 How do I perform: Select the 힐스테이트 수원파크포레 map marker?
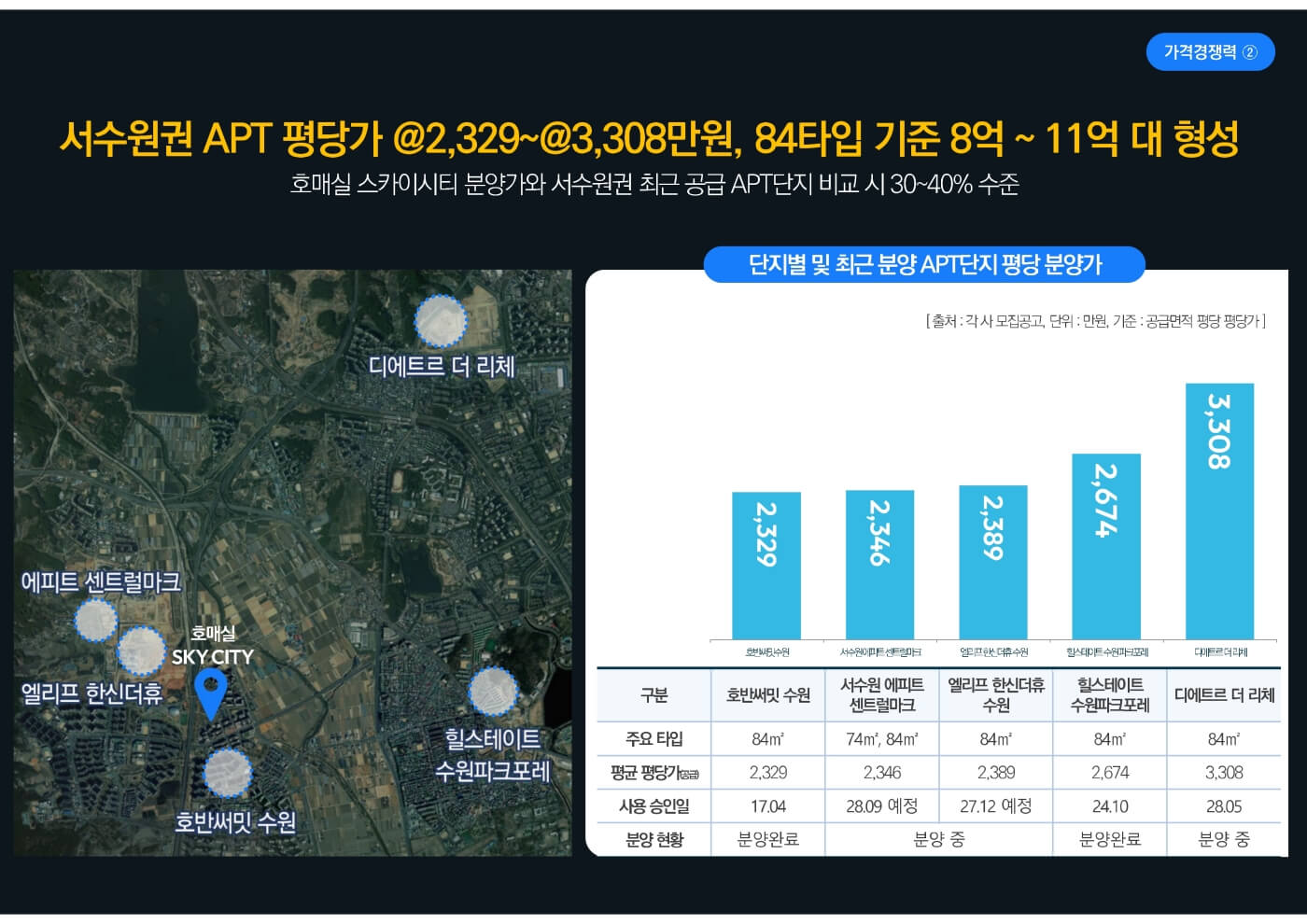[x=496, y=691]
